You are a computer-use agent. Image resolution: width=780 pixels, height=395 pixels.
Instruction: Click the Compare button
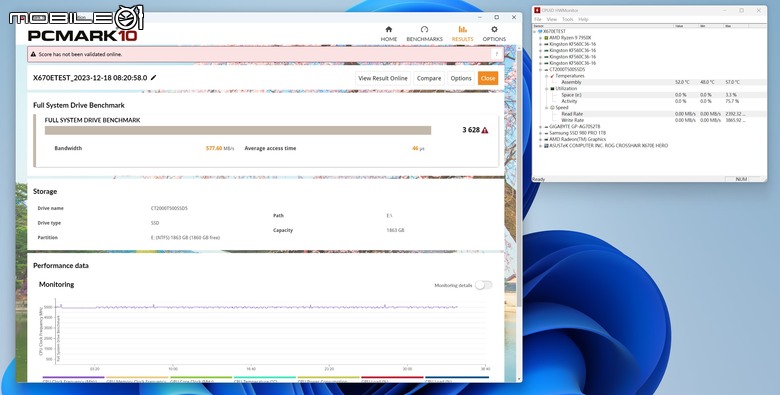429,78
